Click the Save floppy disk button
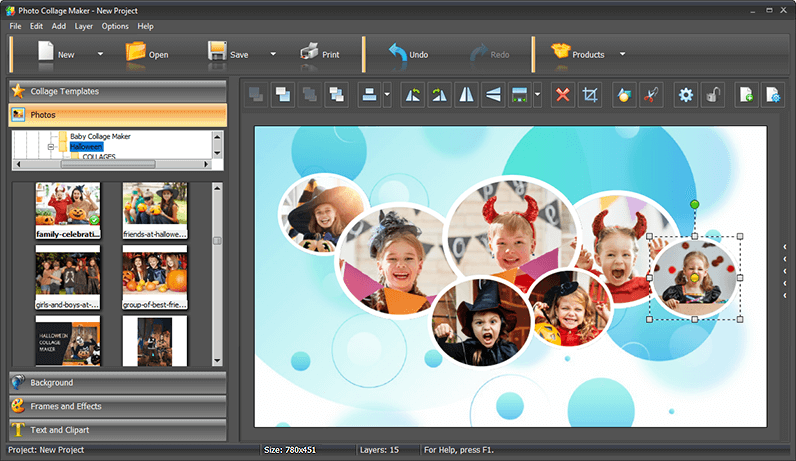Screen dimensions: 796x461 pos(228,53)
